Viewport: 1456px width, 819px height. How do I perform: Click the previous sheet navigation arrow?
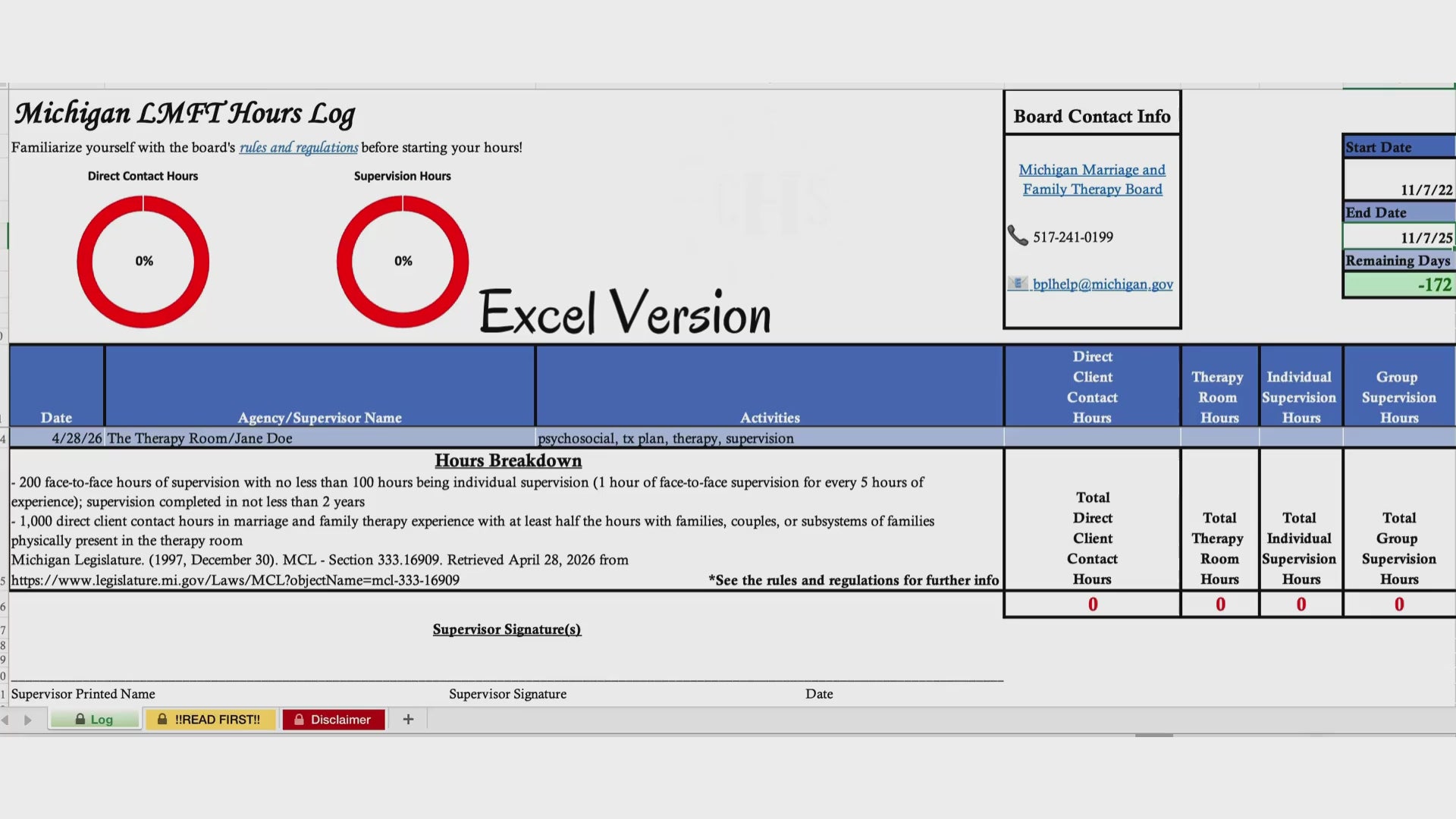(5, 720)
